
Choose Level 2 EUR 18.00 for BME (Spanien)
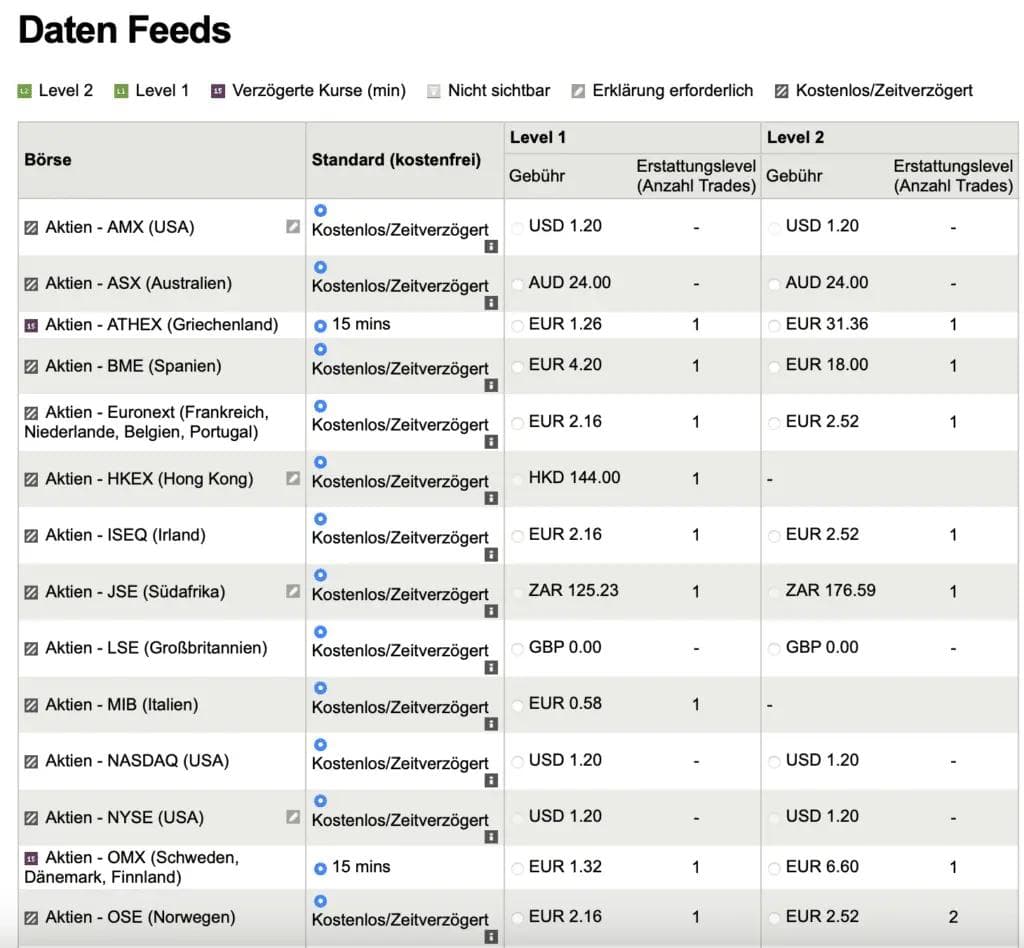[774, 366]
